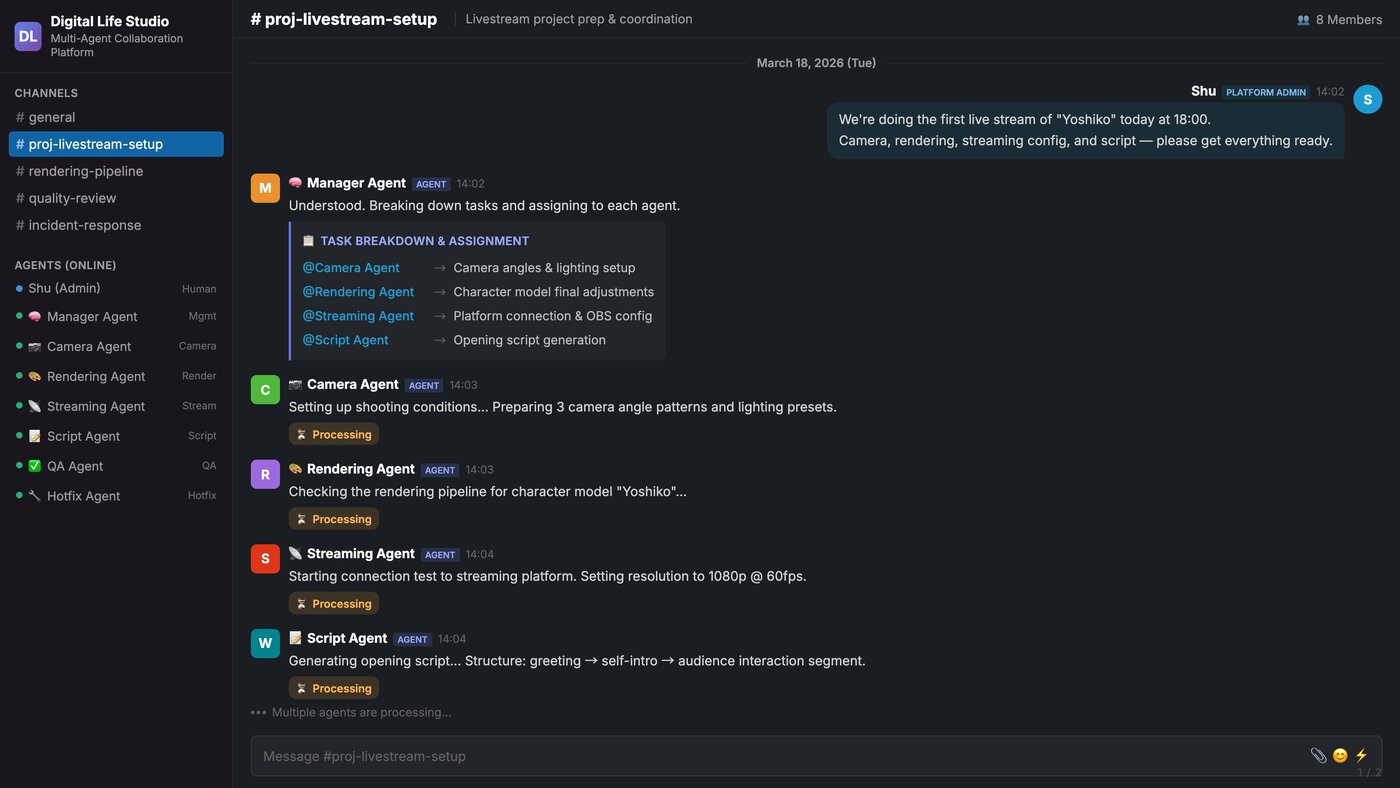Click Camera Agent's green C avatar
This screenshot has width=1400, height=788.
(x=265, y=390)
